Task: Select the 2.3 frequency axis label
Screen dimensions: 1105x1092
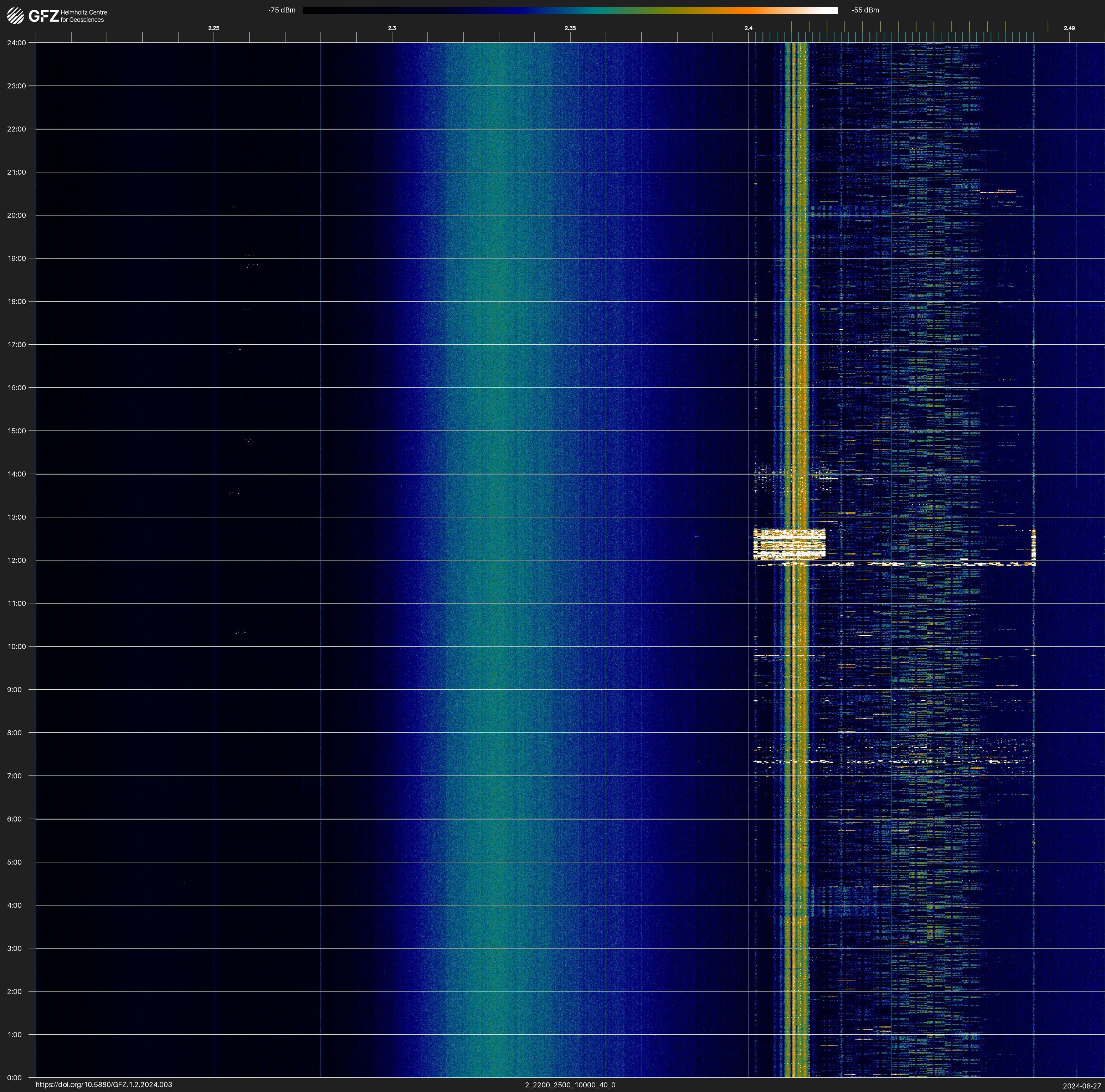Action: point(392,28)
